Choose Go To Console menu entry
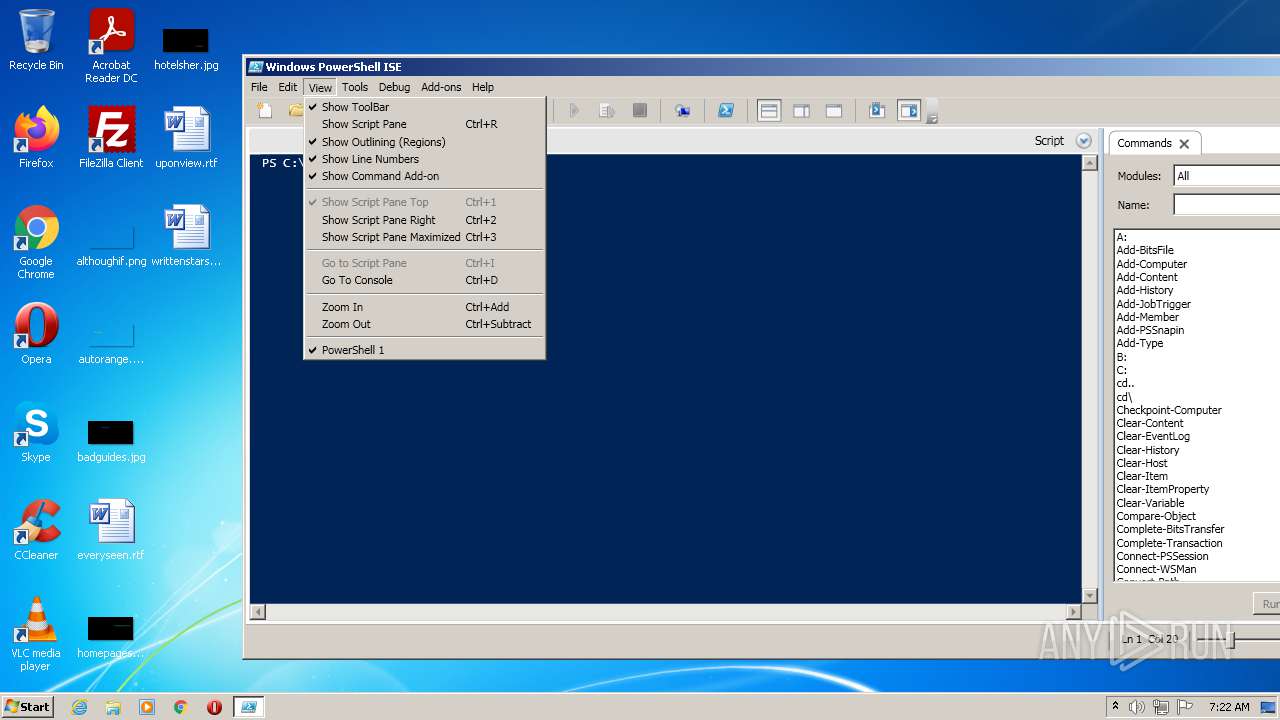1280x720 pixels. (x=425, y=280)
